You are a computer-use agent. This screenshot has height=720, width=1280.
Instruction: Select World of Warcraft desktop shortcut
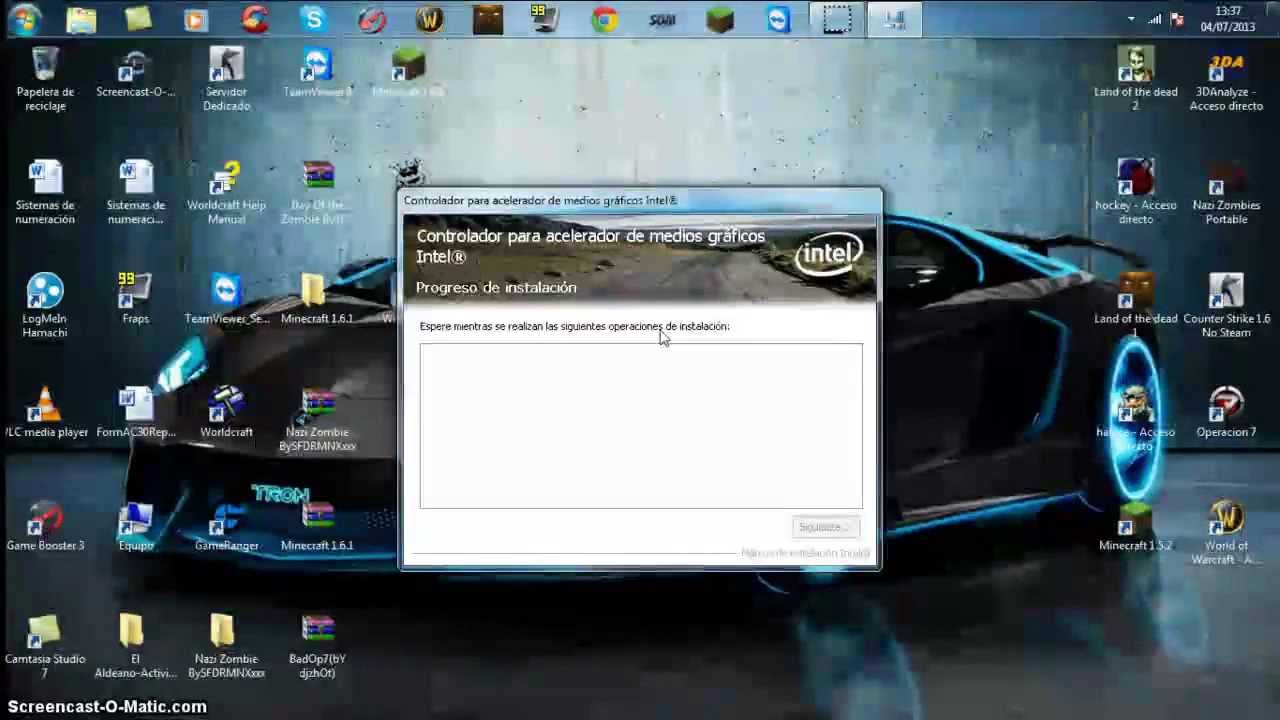coord(1226,532)
